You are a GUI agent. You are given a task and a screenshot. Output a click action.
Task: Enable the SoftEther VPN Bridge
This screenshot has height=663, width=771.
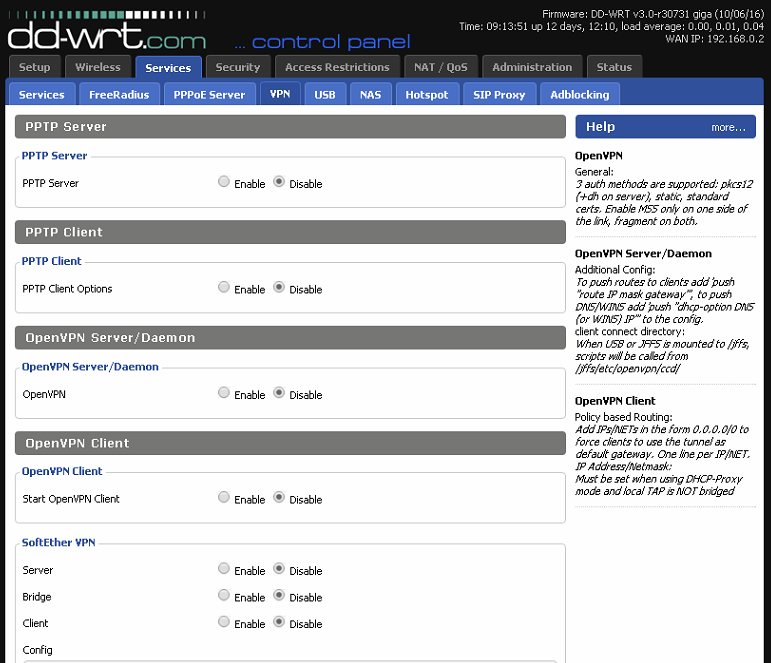pyautogui.click(x=224, y=595)
